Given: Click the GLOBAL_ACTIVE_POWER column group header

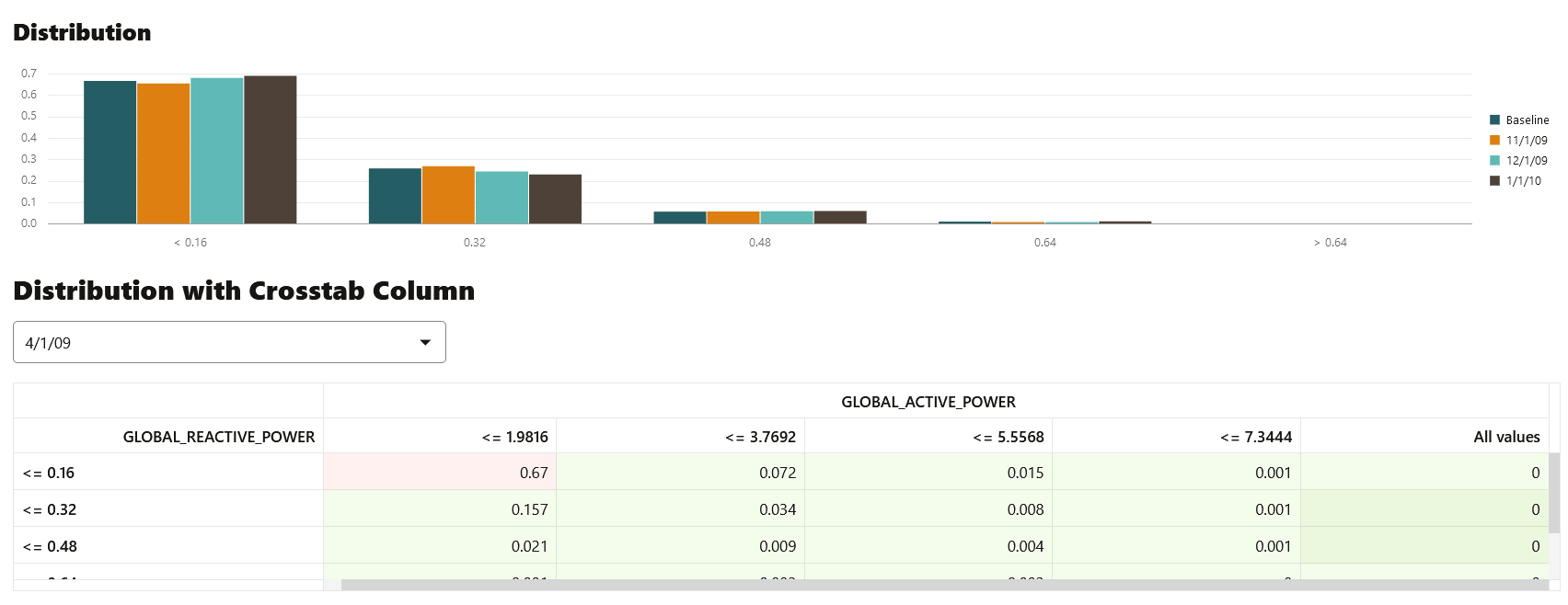Looking at the screenshot, I should [x=928, y=402].
